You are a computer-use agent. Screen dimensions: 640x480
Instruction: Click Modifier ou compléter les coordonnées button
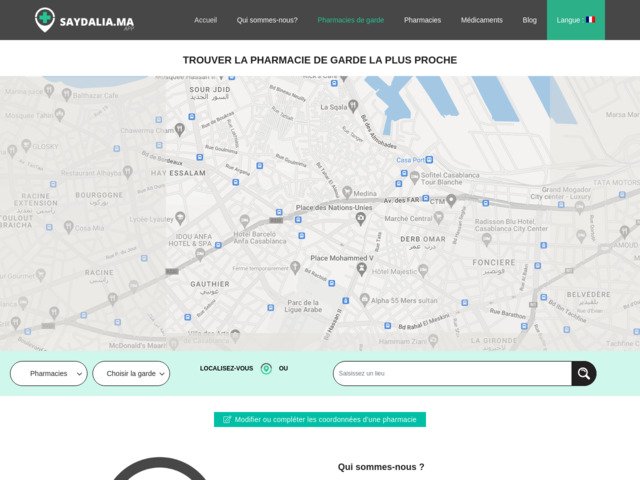click(320, 420)
